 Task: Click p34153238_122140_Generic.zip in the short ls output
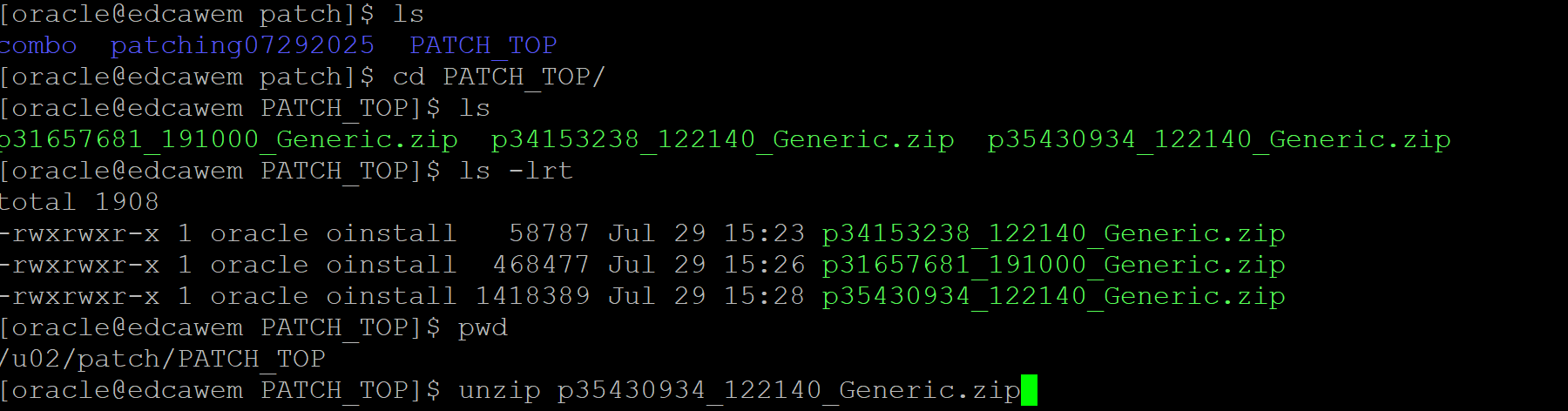723,139
